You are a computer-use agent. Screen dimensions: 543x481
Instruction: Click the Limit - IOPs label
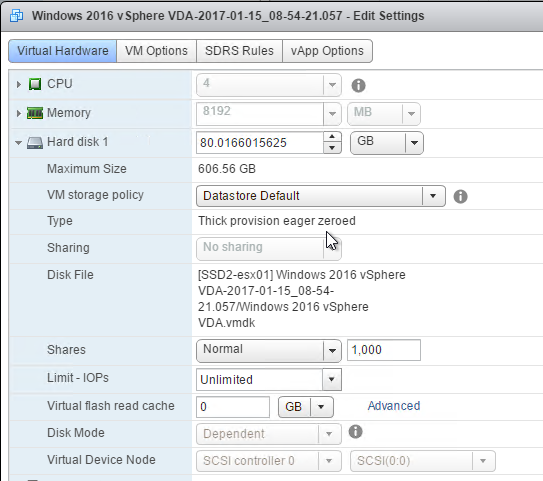(x=78, y=378)
